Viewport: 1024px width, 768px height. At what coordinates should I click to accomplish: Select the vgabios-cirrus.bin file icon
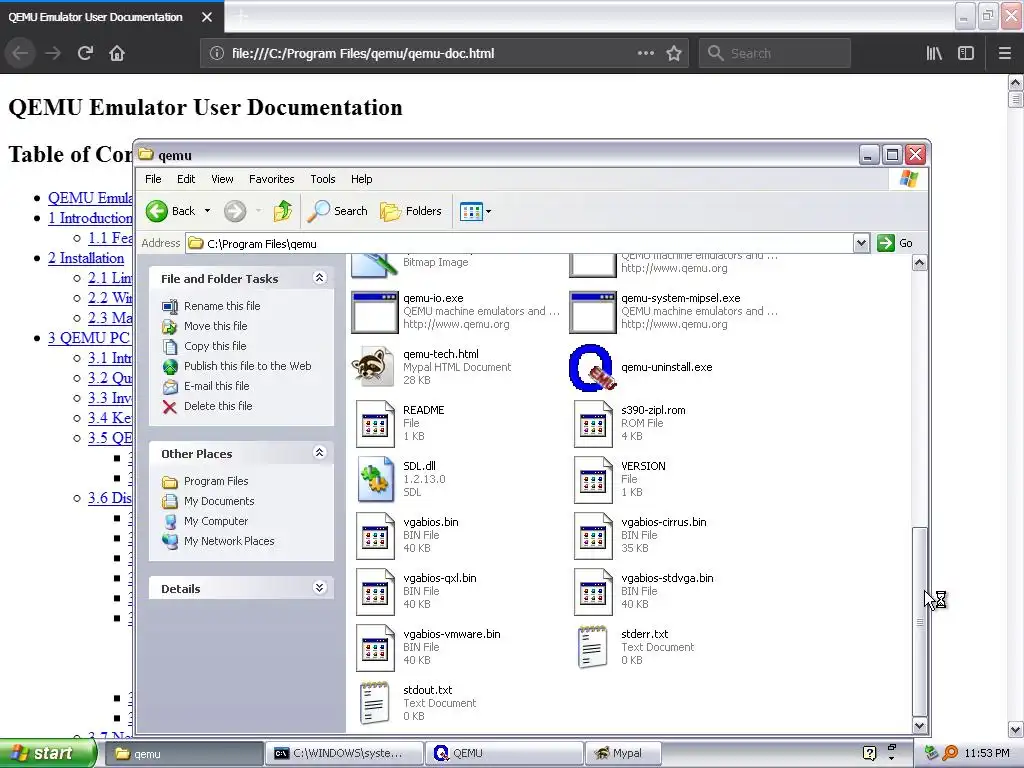click(x=593, y=536)
